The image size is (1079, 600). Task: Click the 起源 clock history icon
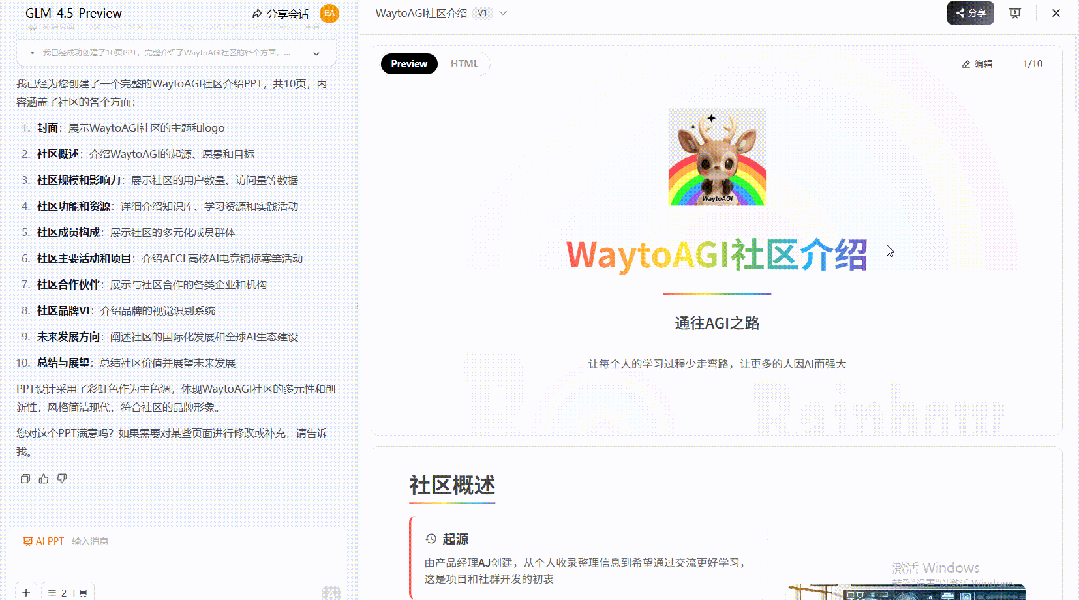coord(431,539)
